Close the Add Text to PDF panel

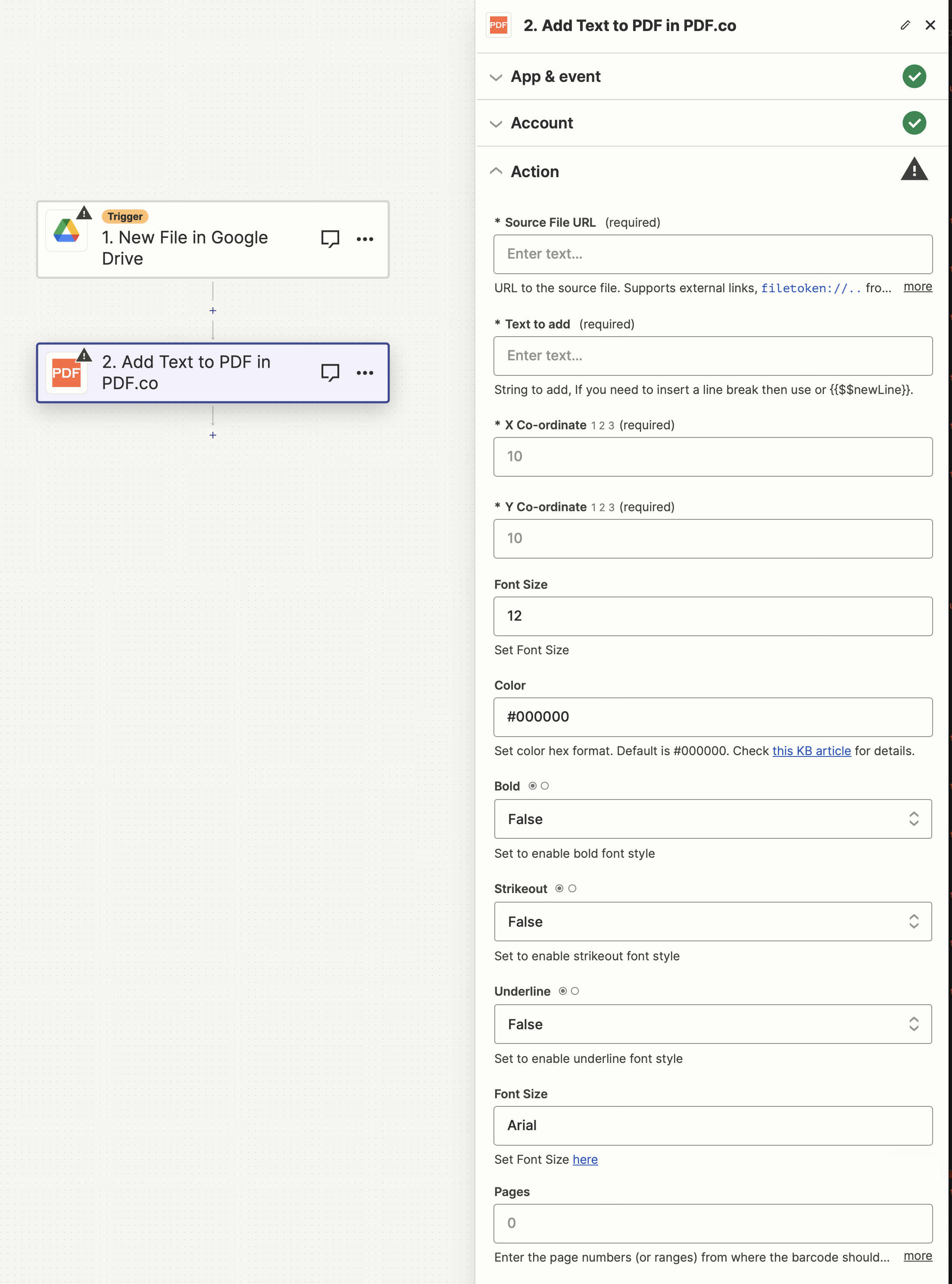click(930, 25)
